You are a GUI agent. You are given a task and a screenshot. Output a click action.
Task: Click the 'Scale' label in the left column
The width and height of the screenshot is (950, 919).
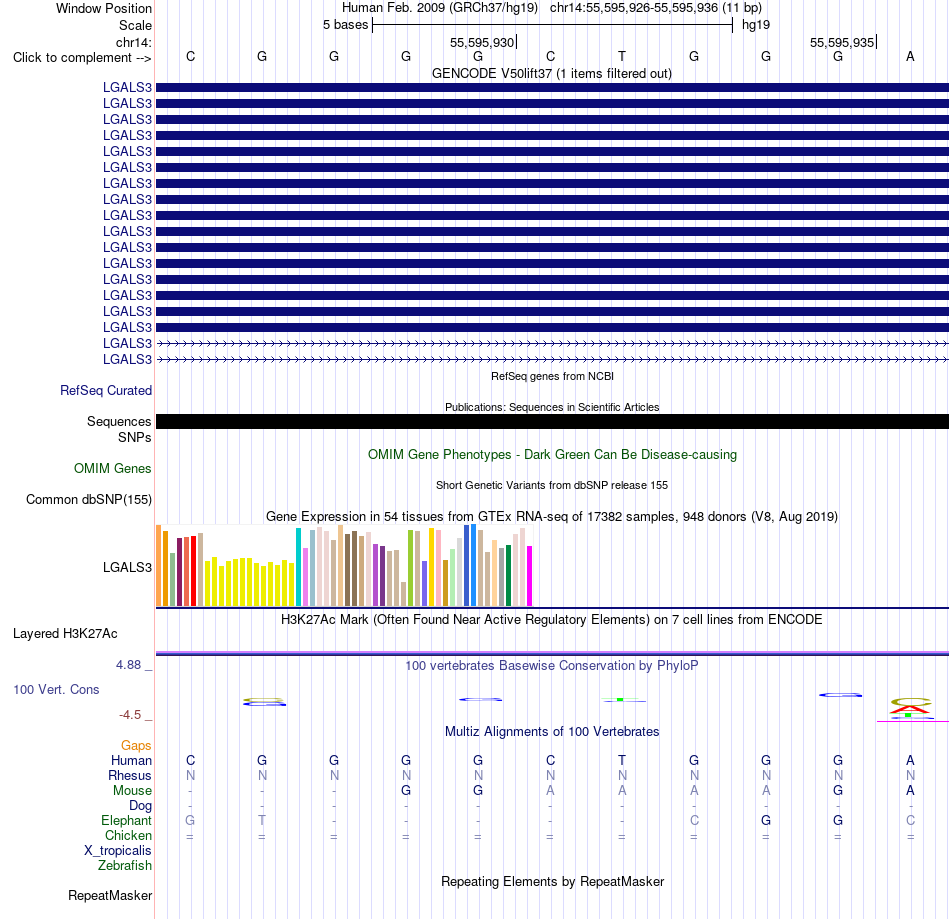[135, 25]
